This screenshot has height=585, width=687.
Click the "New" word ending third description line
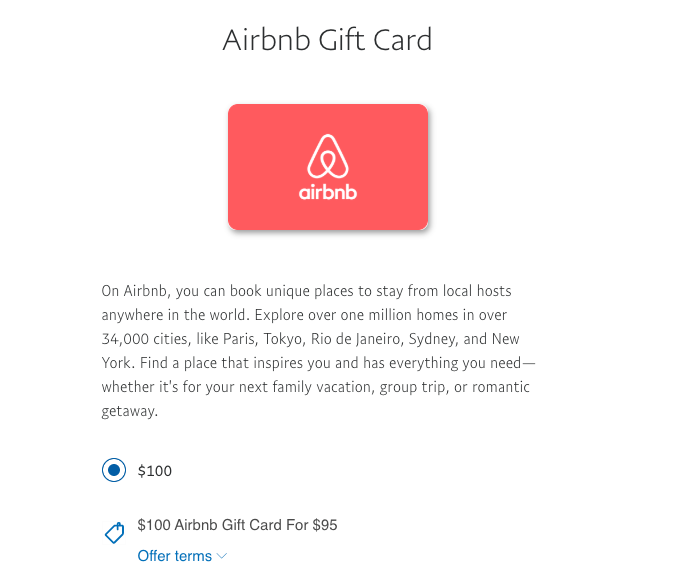(505, 339)
